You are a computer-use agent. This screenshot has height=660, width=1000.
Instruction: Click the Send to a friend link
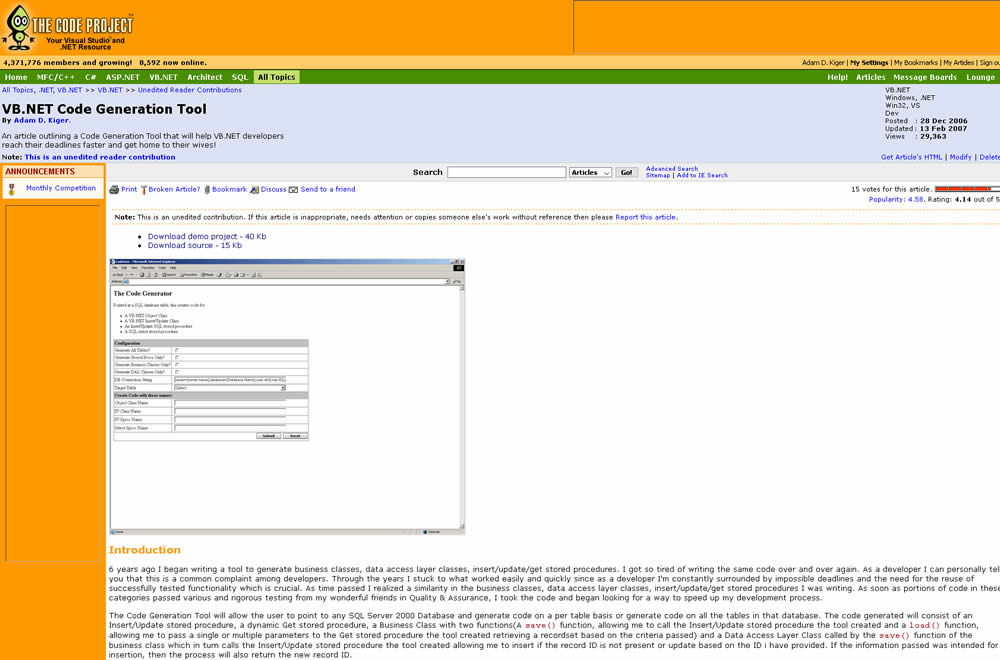(x=328, y=189)
